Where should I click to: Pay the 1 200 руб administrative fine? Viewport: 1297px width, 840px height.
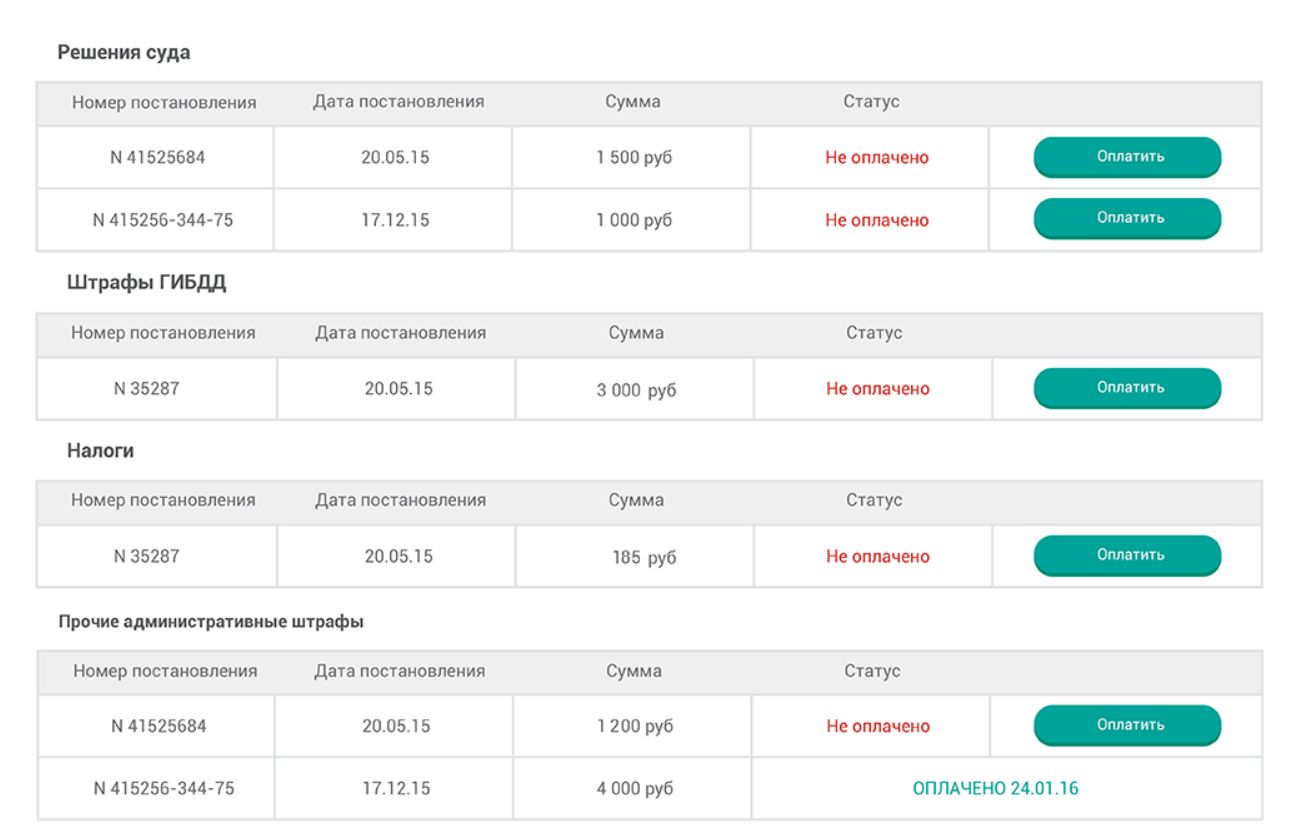point(1127,725)
